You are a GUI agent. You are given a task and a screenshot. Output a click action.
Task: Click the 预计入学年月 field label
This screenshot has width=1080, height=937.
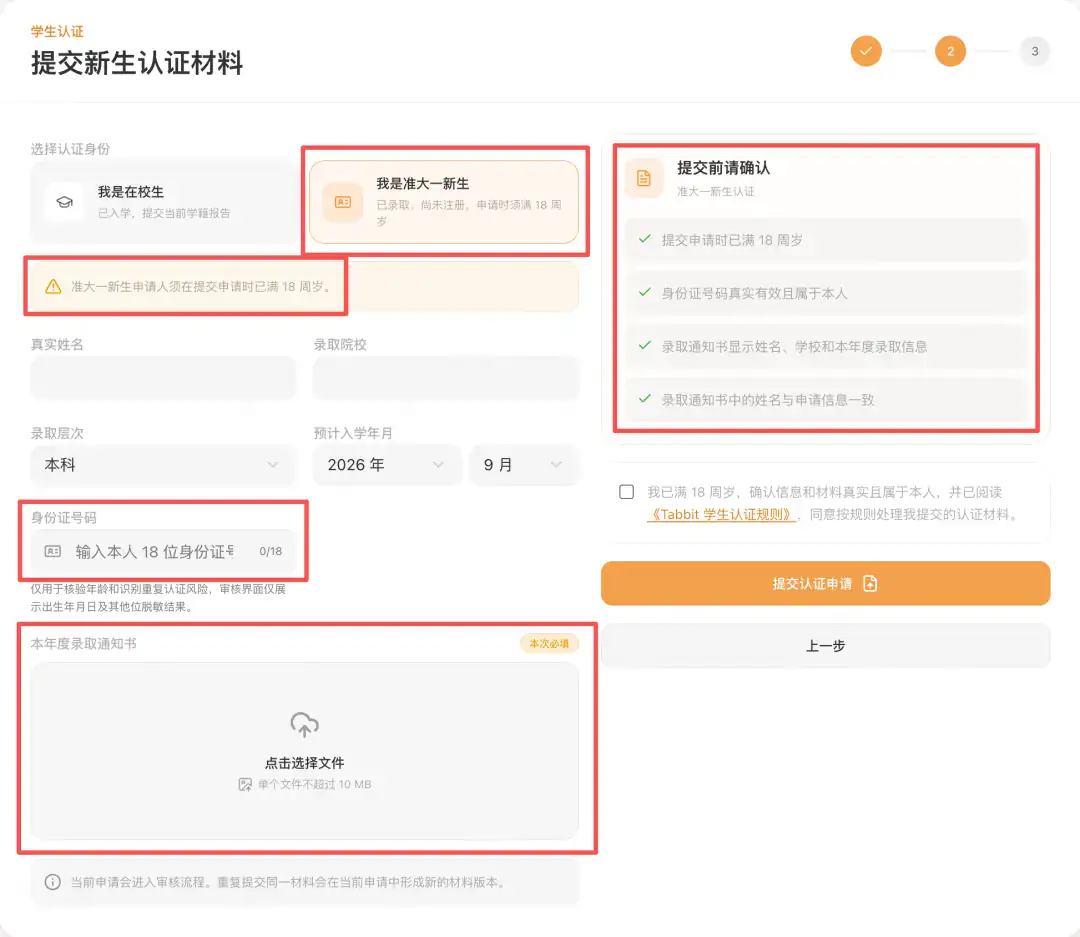353,433
